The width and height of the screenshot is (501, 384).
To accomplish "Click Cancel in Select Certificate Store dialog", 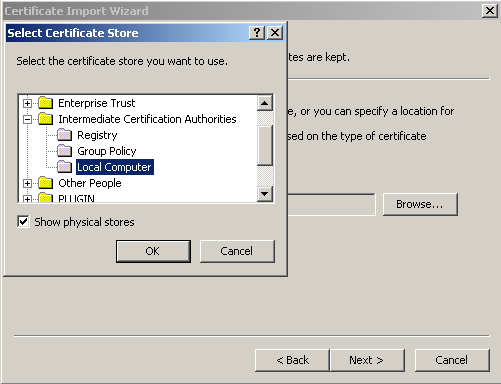I will (x=237, y=251).
